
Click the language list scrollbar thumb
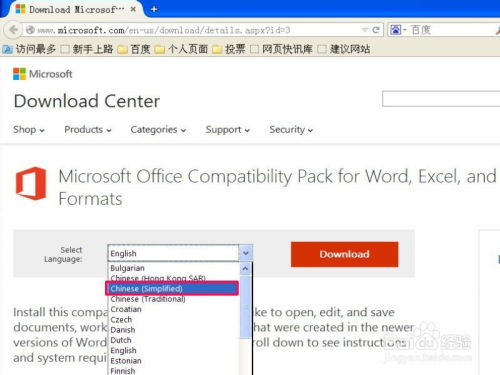[x=246, y=307]
